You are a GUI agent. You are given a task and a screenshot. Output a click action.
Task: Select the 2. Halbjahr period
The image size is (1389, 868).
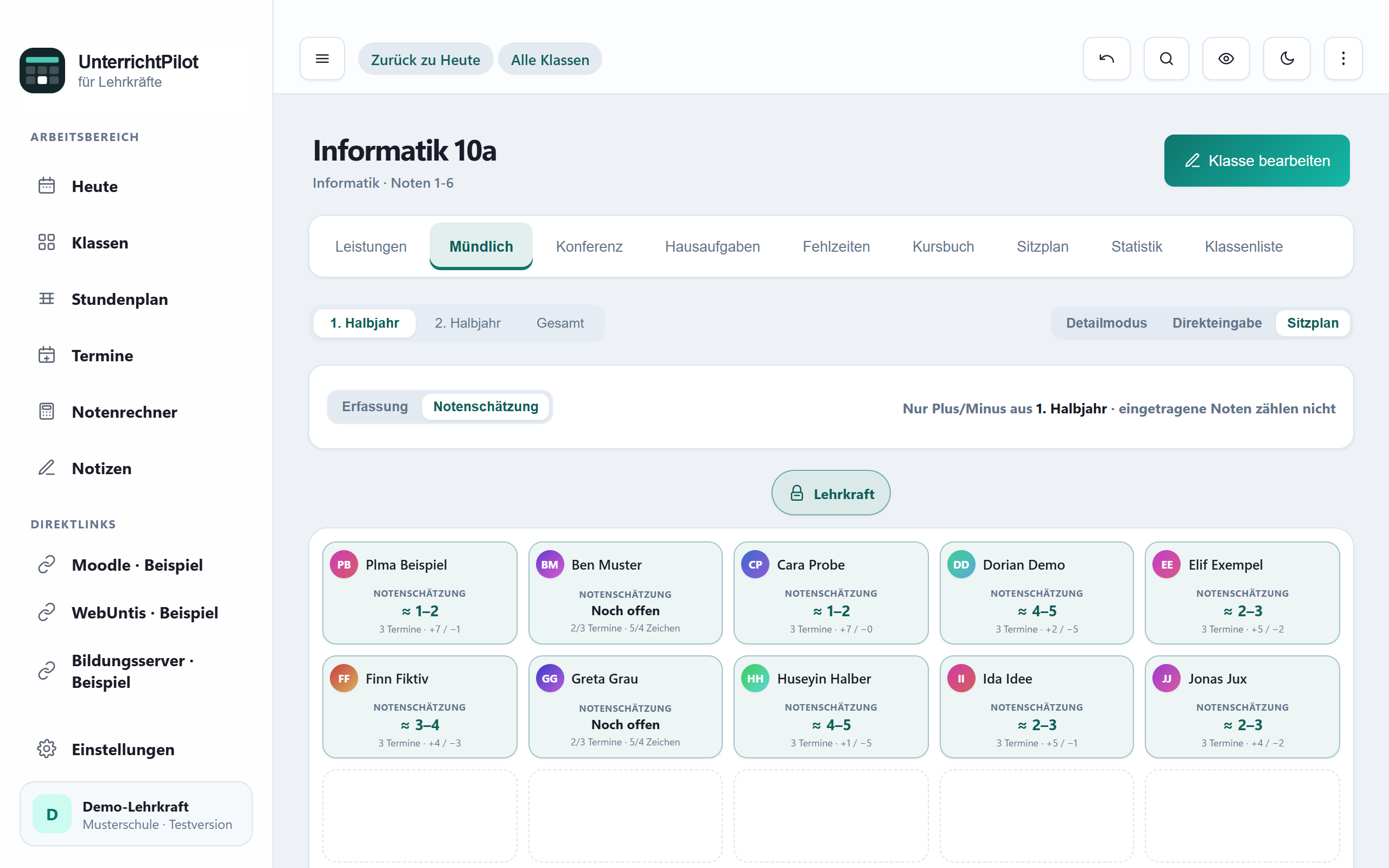(467, 323)
